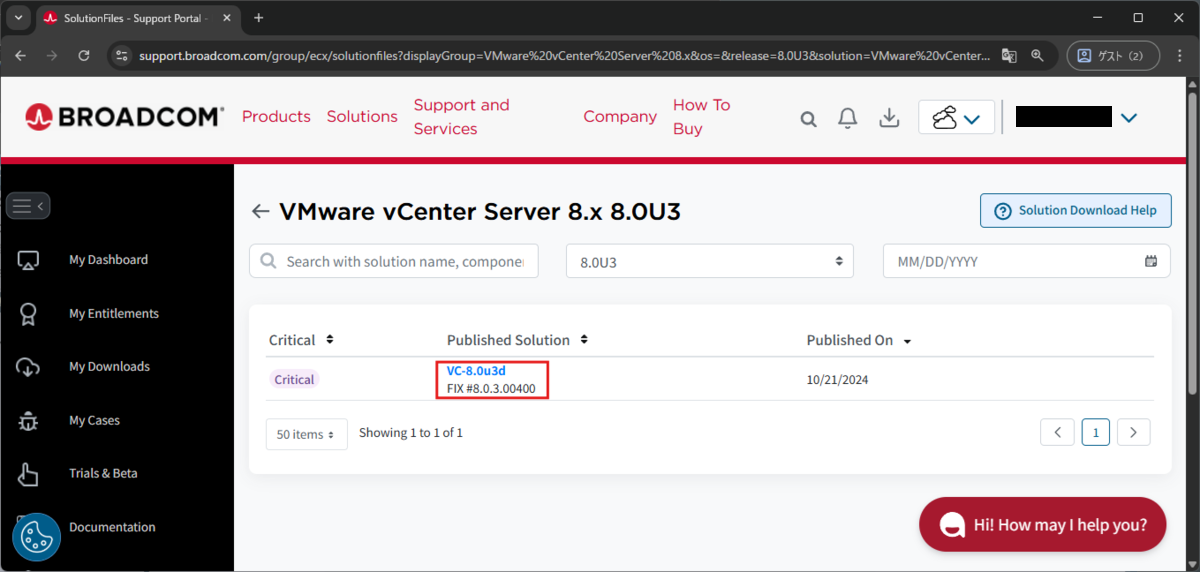Image resolution: width=1200 pixels, height=572 pixels.
Task: Sort by the Critical column
Action: (301, 340)
